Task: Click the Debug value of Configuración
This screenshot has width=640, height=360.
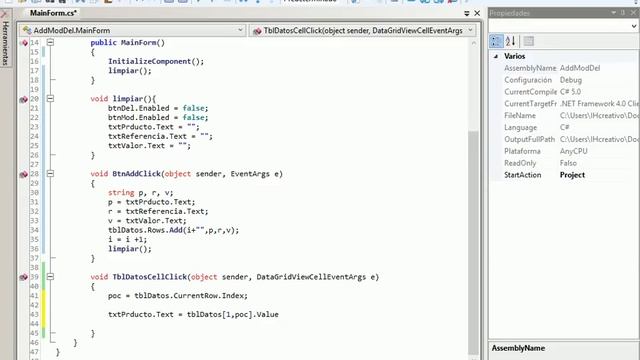Action: (571, 80)
